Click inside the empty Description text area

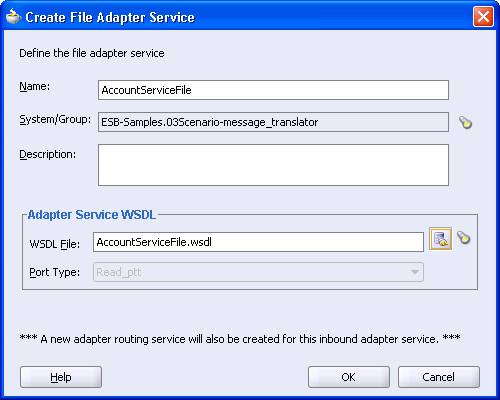273,165
